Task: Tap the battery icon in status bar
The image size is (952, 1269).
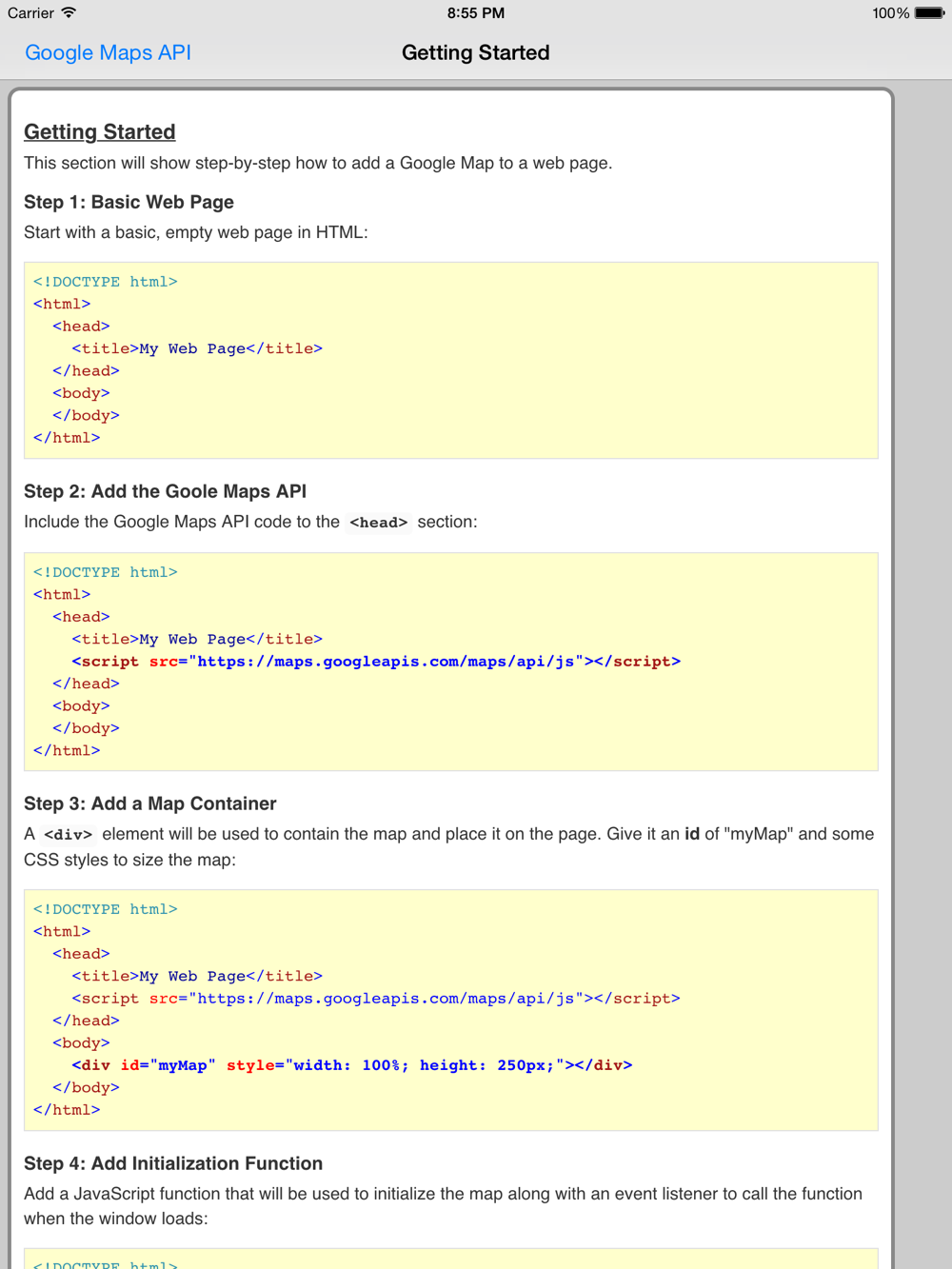Action: [x=929, y=13]
